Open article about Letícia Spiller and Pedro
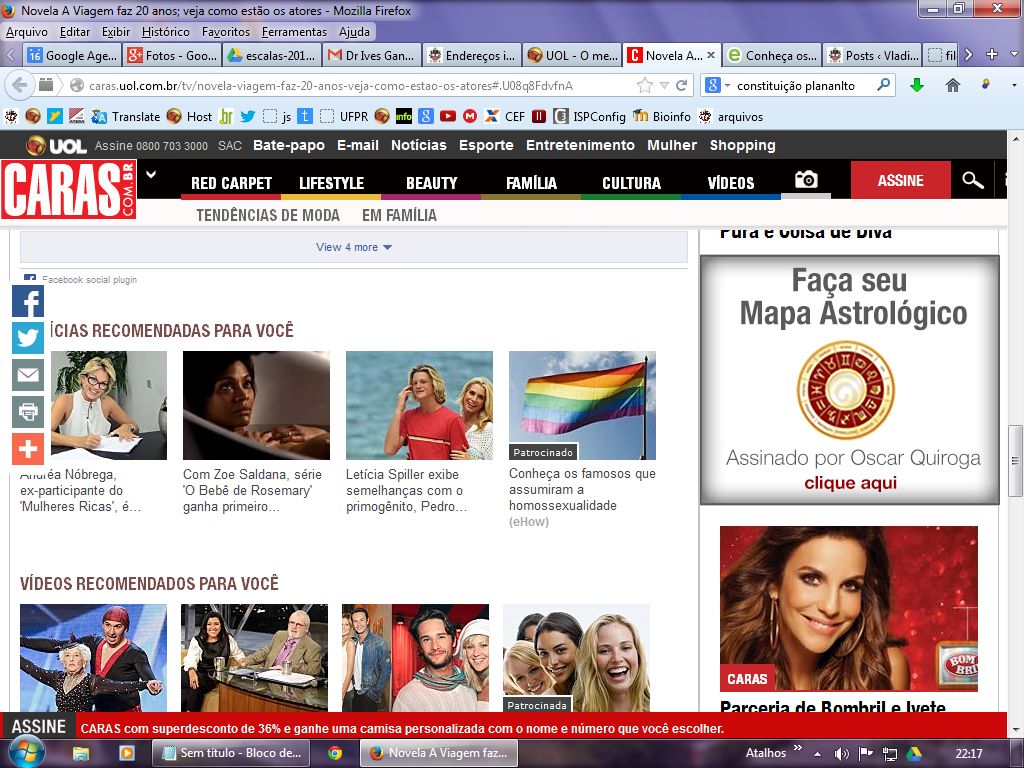 click(406, 490)
